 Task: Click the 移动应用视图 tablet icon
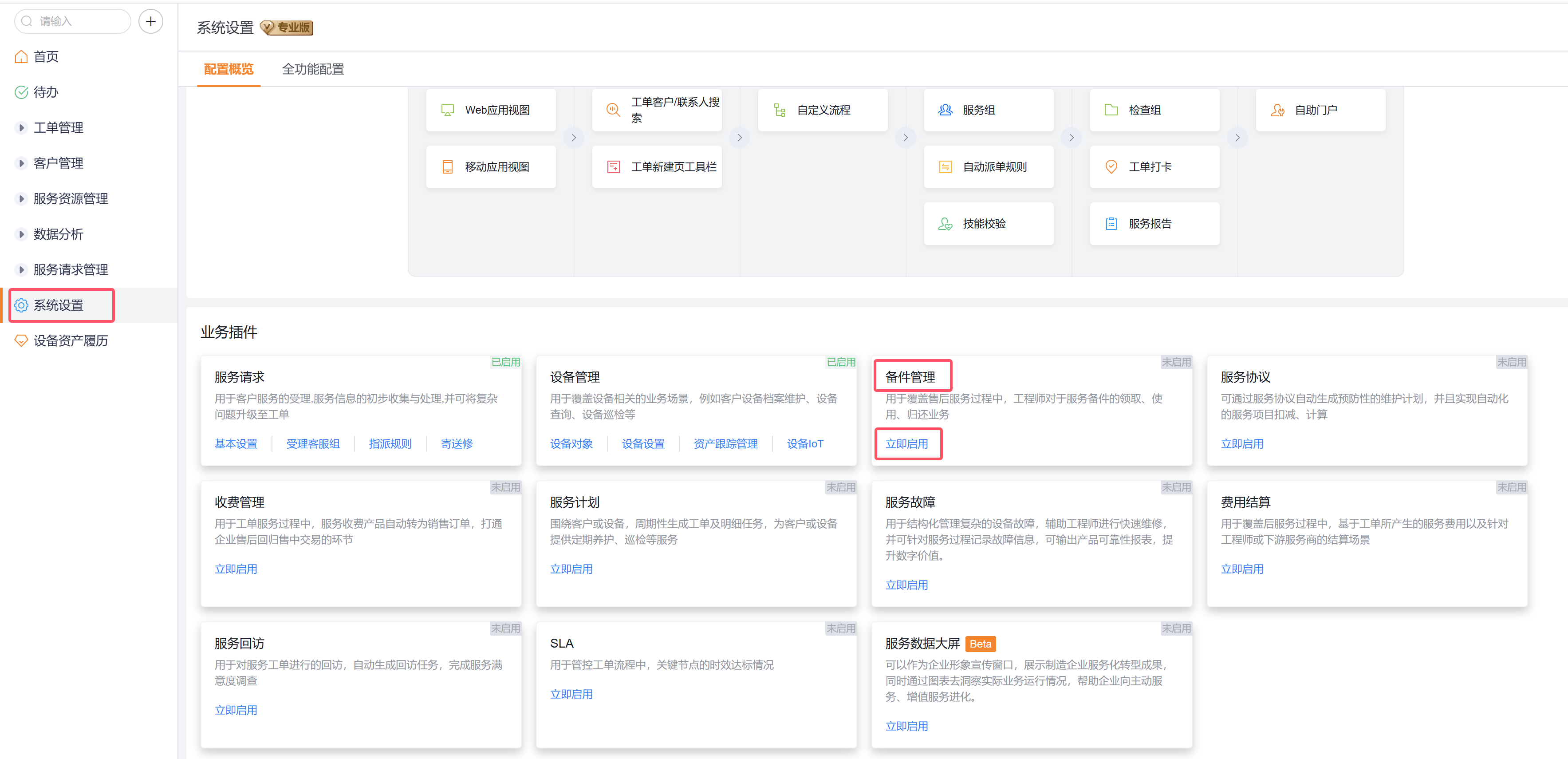(447, 167)
